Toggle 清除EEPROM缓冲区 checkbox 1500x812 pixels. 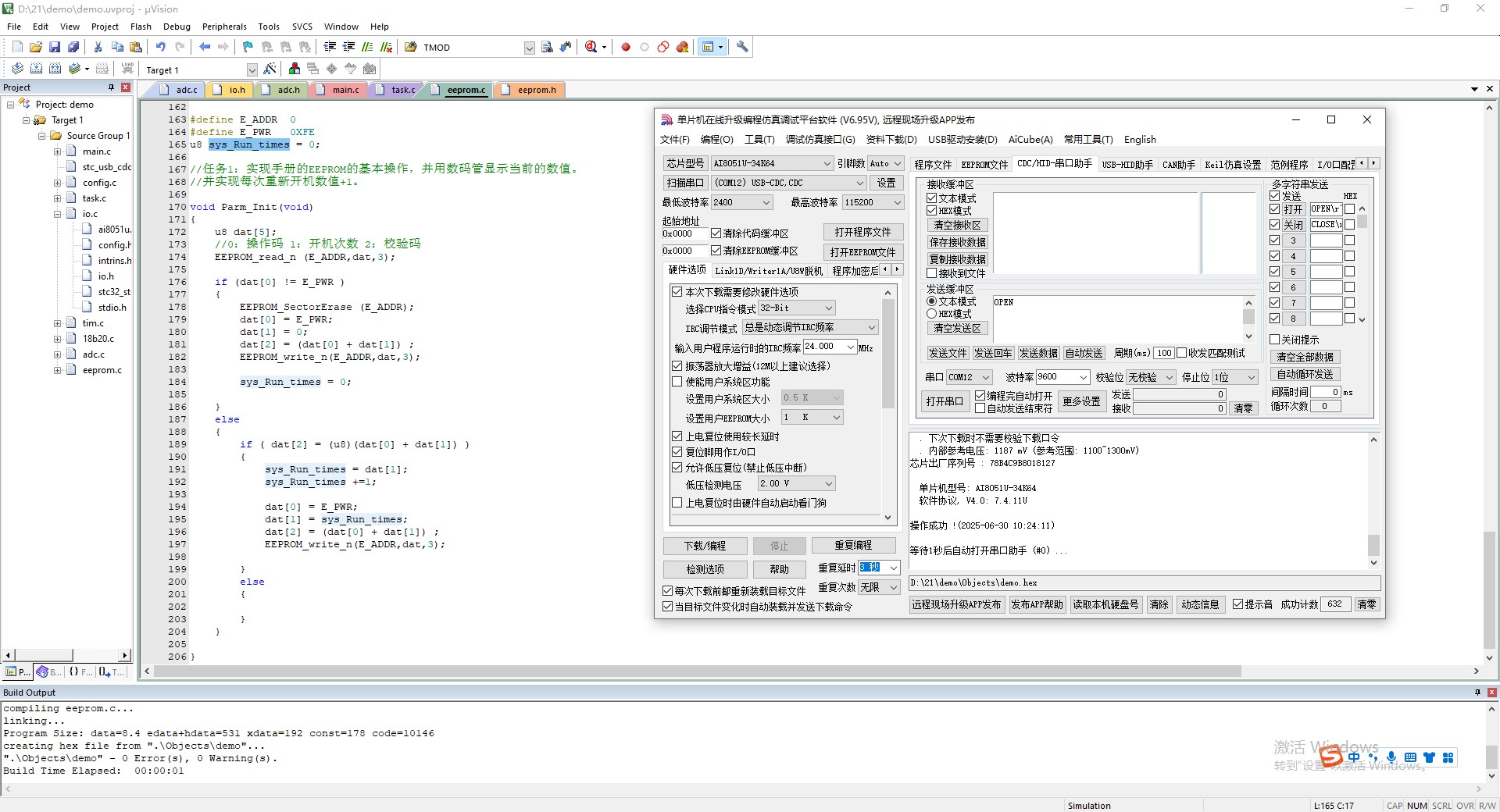pos(716,251)
